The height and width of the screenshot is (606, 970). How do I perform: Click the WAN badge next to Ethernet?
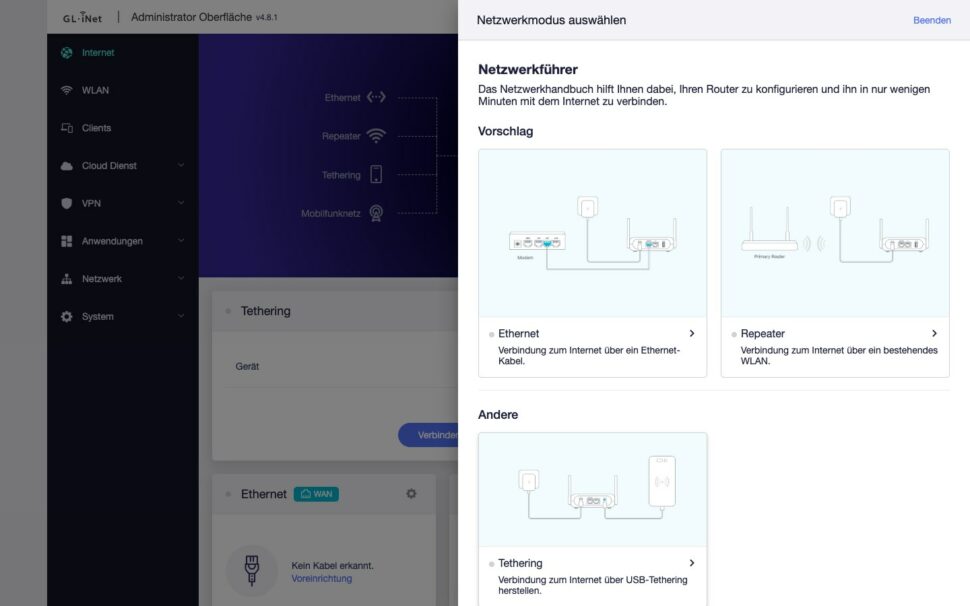(316, 494)
